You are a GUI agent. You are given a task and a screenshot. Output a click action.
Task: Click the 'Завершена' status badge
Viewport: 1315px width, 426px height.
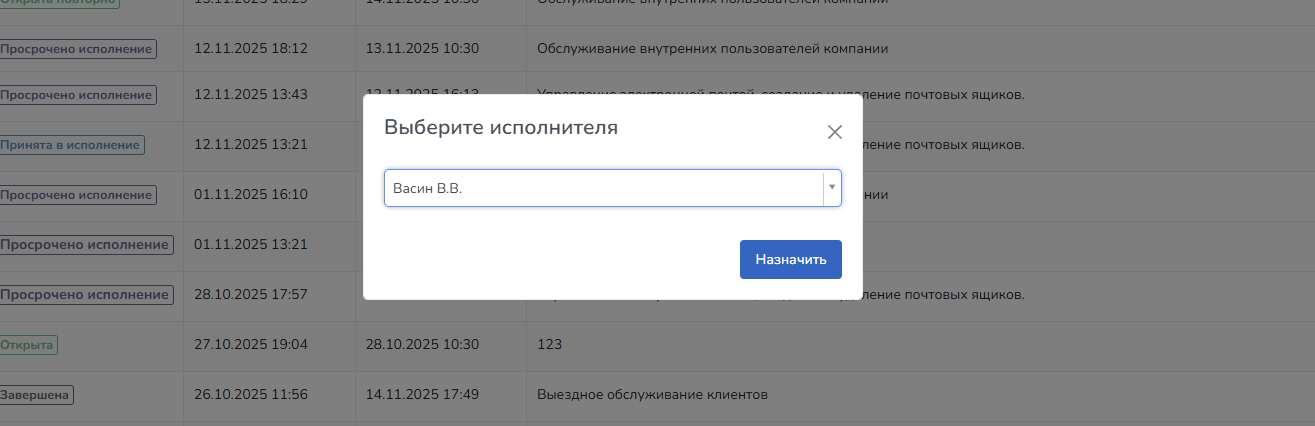point(37,395)
